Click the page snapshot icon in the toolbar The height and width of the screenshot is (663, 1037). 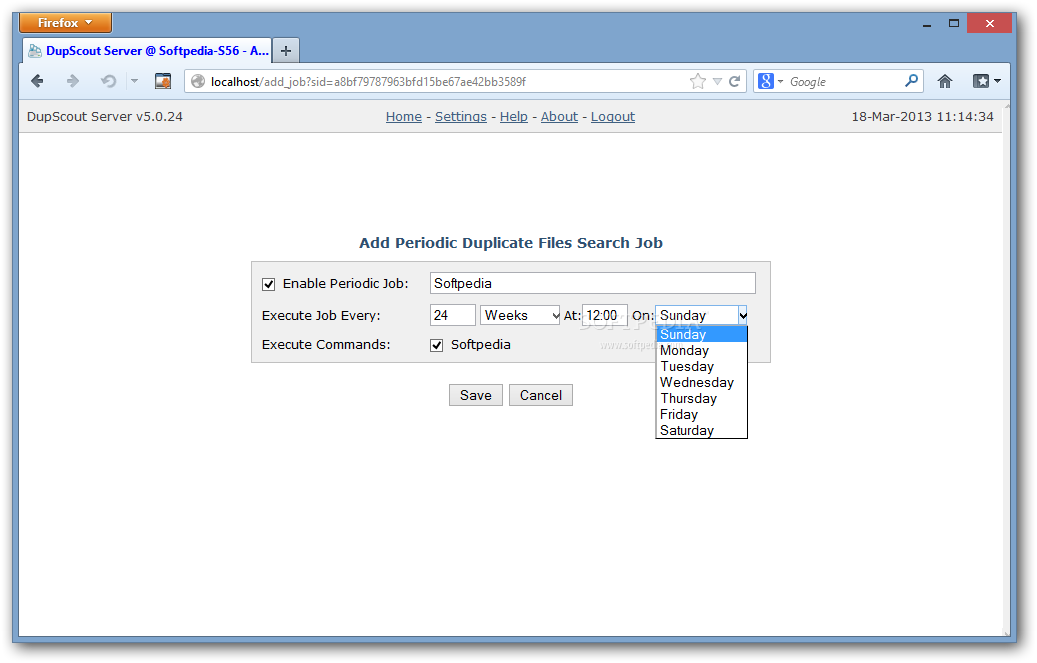point(163,81)
